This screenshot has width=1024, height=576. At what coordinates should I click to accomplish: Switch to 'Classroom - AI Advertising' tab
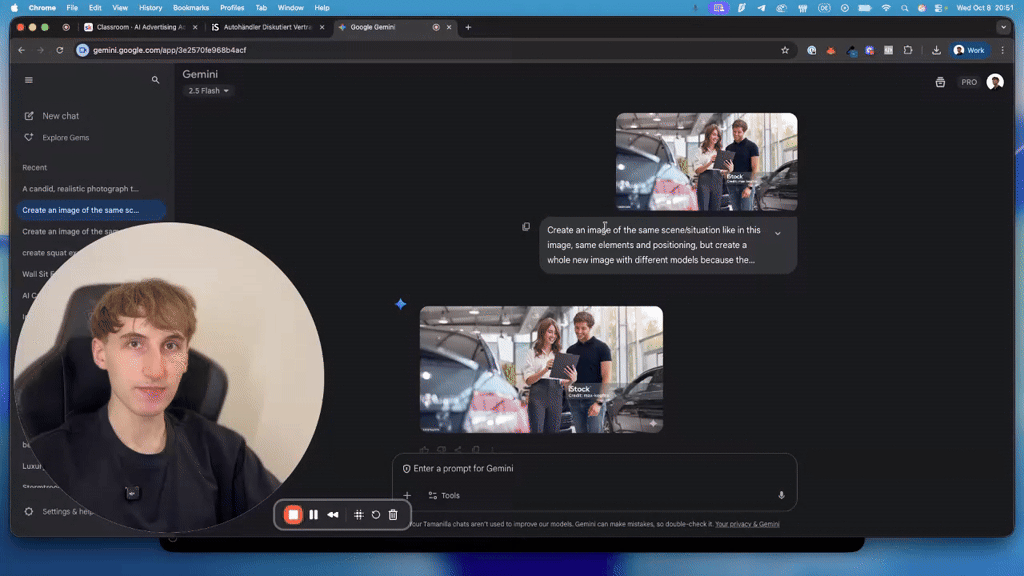140,27
